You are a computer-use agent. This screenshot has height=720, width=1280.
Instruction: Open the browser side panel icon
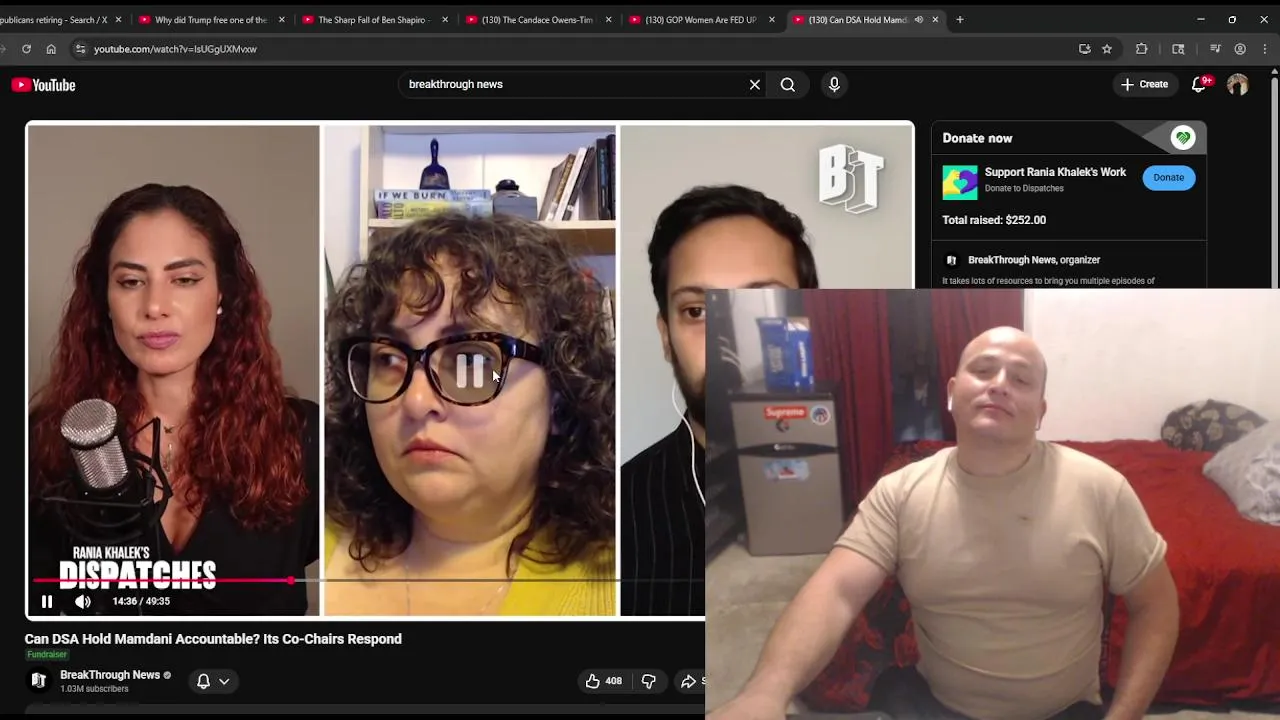click(x=1178, y=49)
